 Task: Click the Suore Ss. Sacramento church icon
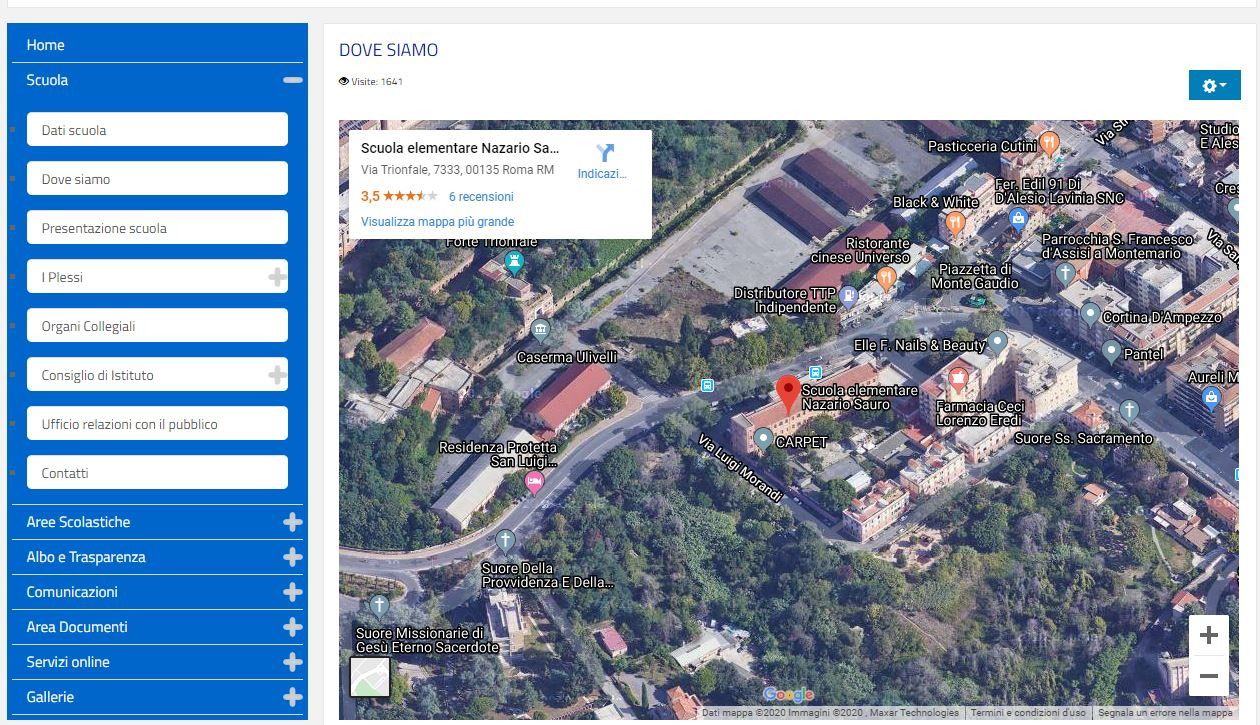coord(1131,409)
